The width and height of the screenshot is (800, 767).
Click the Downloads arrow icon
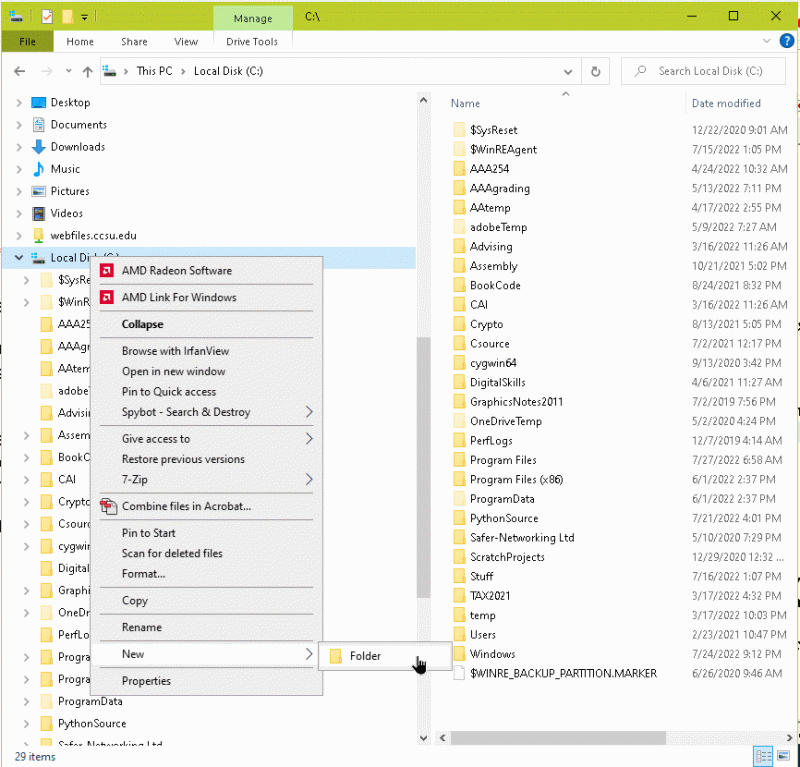38,147
